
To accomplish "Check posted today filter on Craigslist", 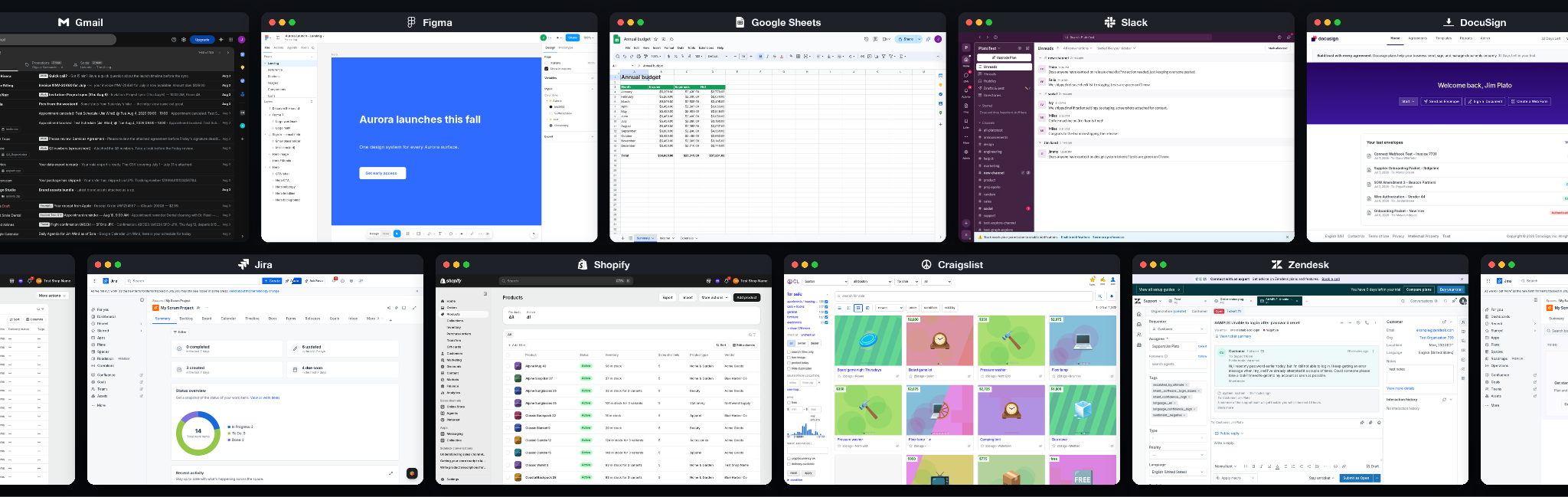I will click(x=789, y=363).
